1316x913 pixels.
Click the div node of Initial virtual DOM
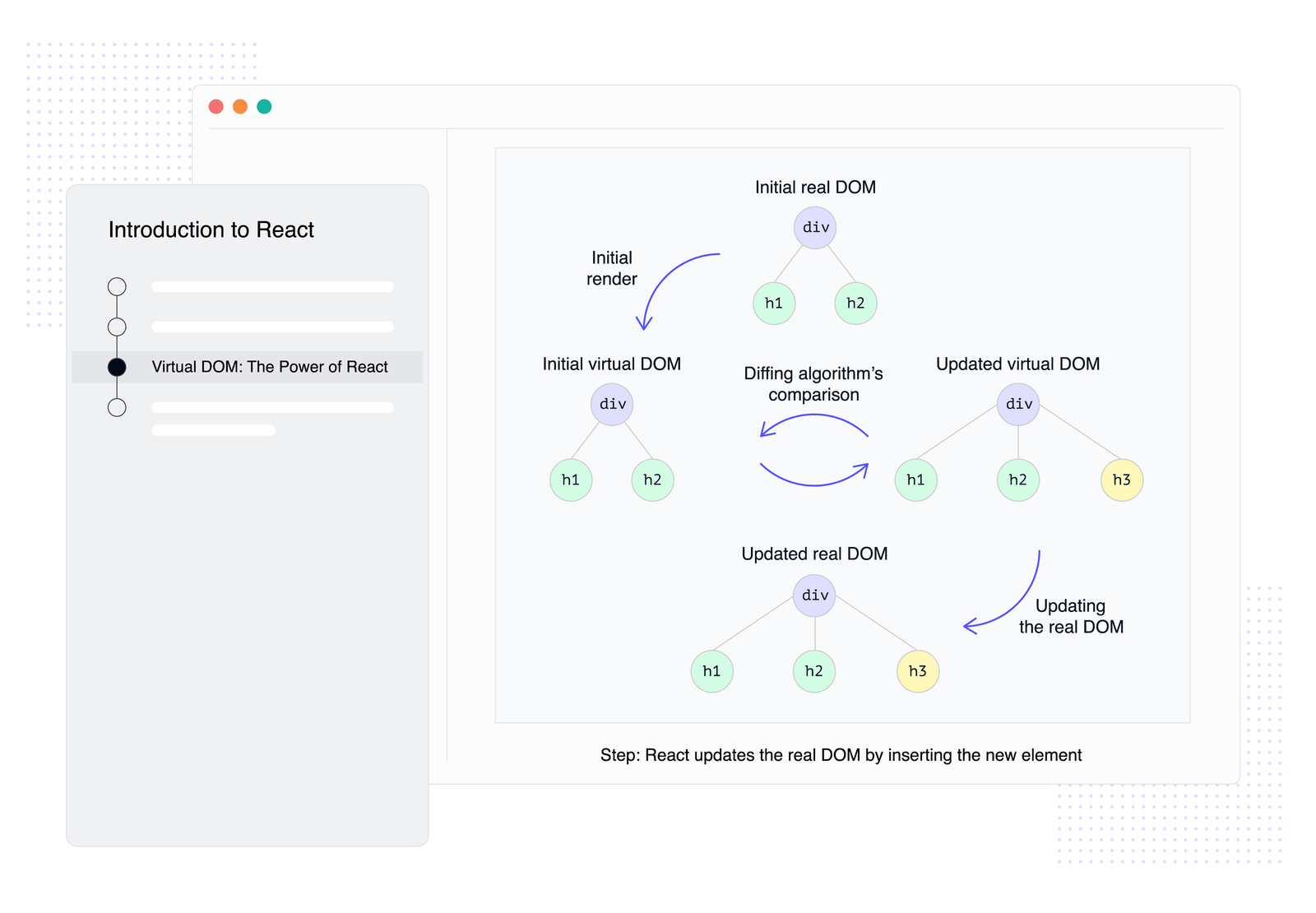pos(612,405)
